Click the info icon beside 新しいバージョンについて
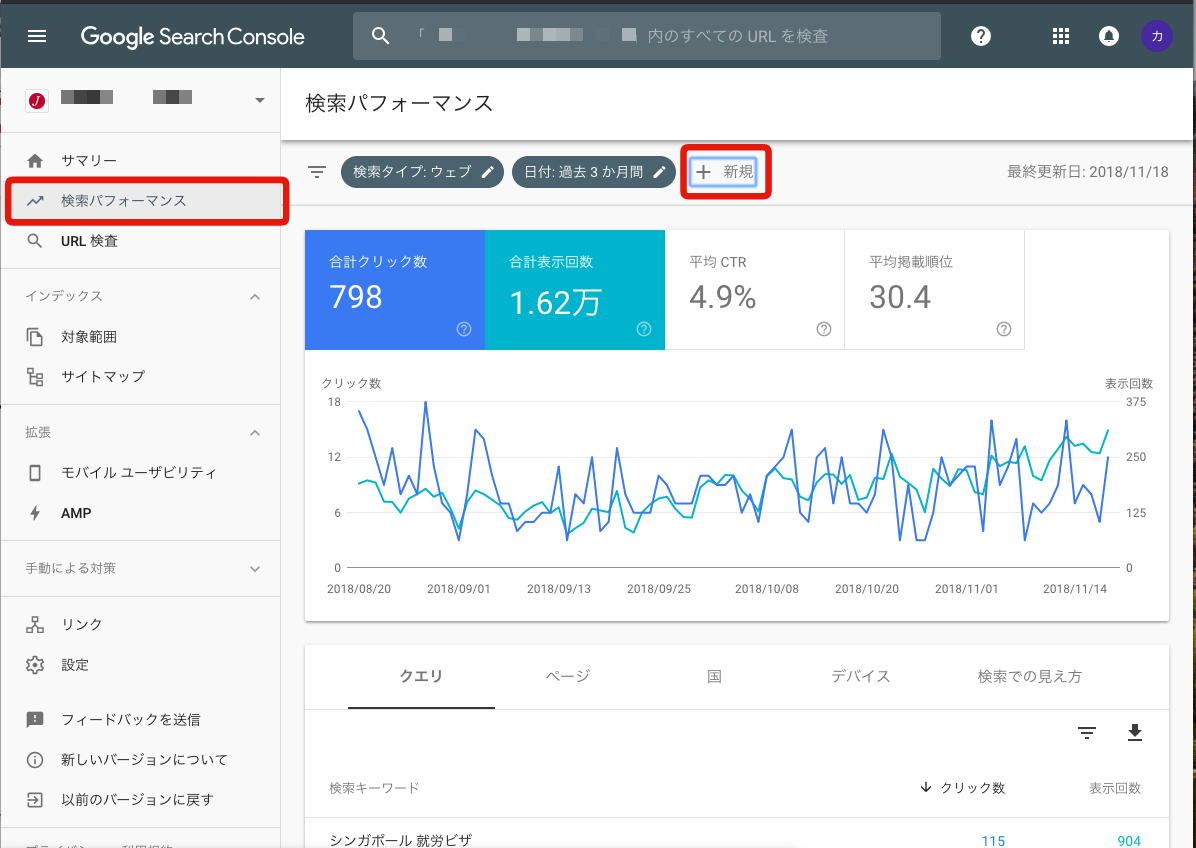1196x848 pixels. 35,760
